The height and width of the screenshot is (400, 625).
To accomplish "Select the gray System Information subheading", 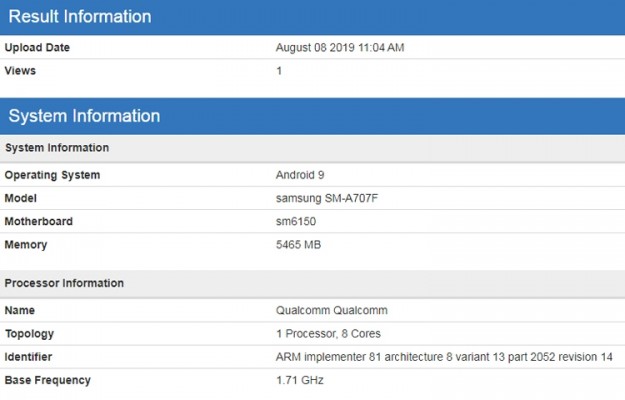I will [57, 148].
